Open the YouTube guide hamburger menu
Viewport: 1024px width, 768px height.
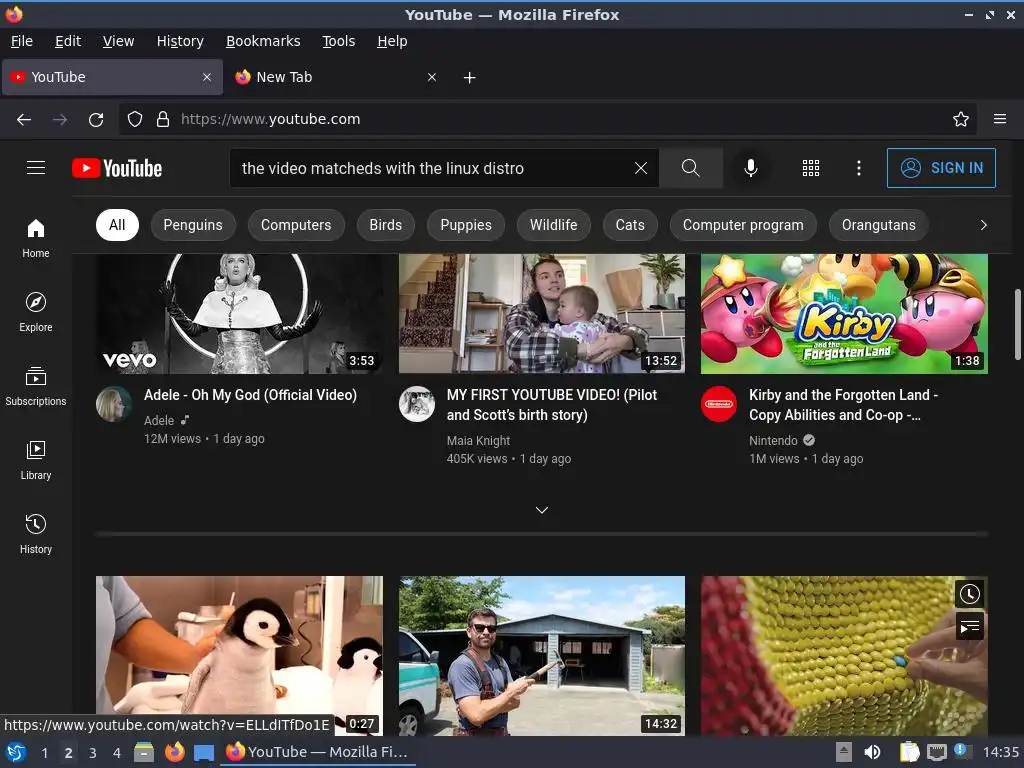pos(36,168)
